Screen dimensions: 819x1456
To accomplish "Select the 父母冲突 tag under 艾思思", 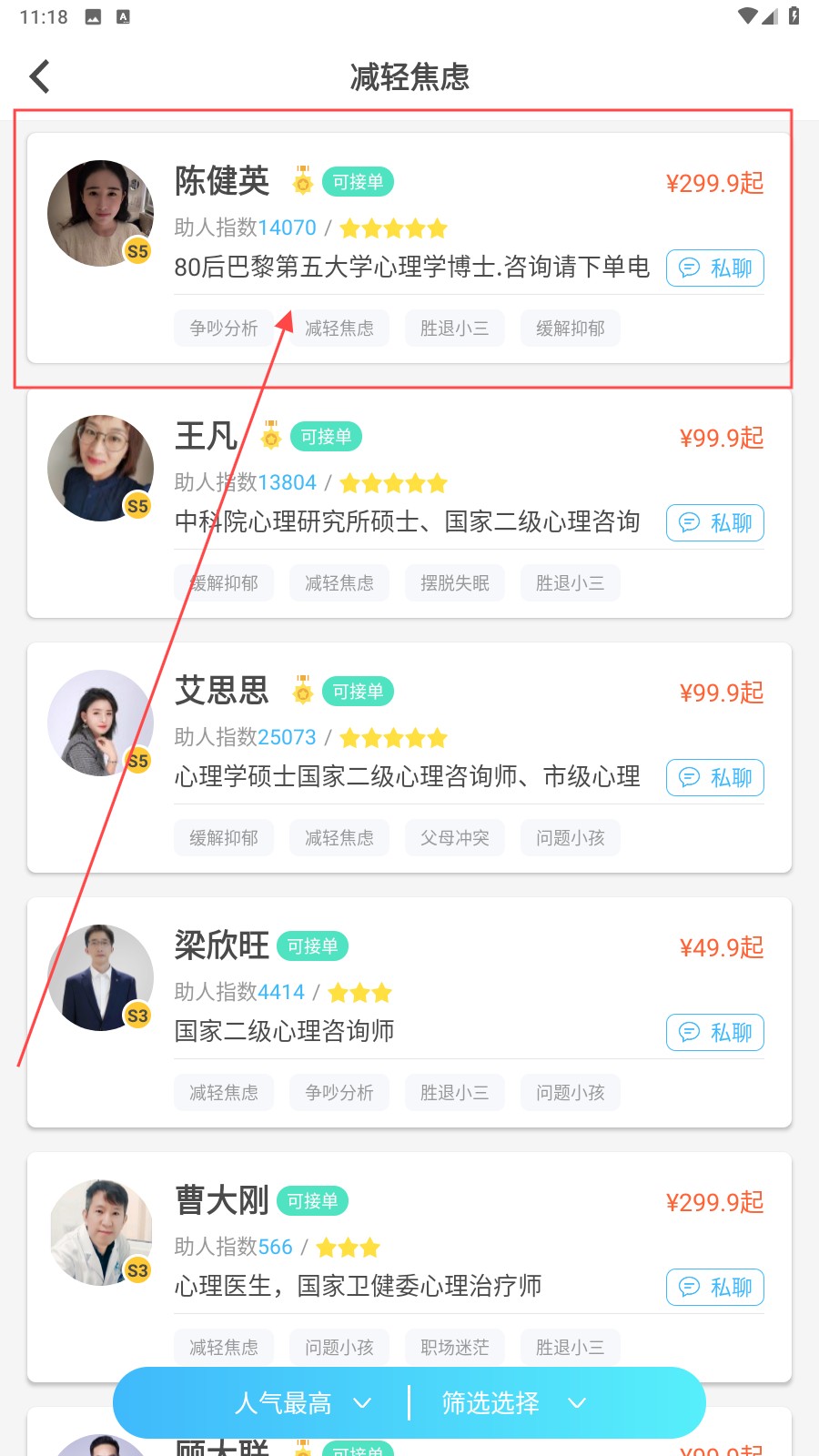I will point(455,837).
